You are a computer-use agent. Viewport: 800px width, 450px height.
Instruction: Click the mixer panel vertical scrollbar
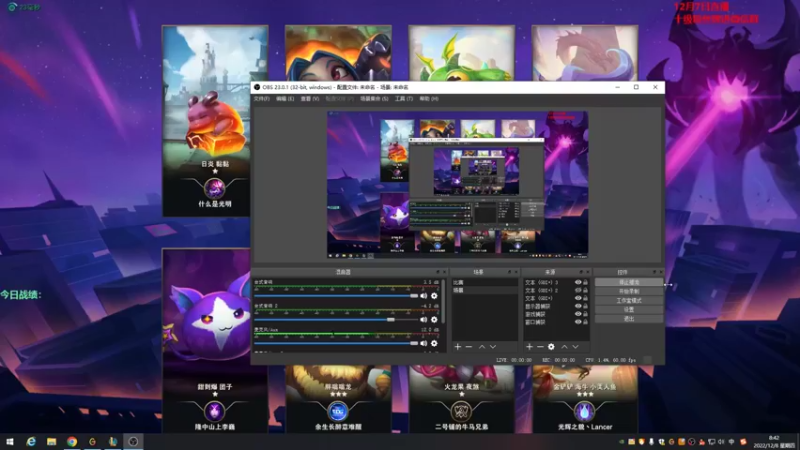444,301
